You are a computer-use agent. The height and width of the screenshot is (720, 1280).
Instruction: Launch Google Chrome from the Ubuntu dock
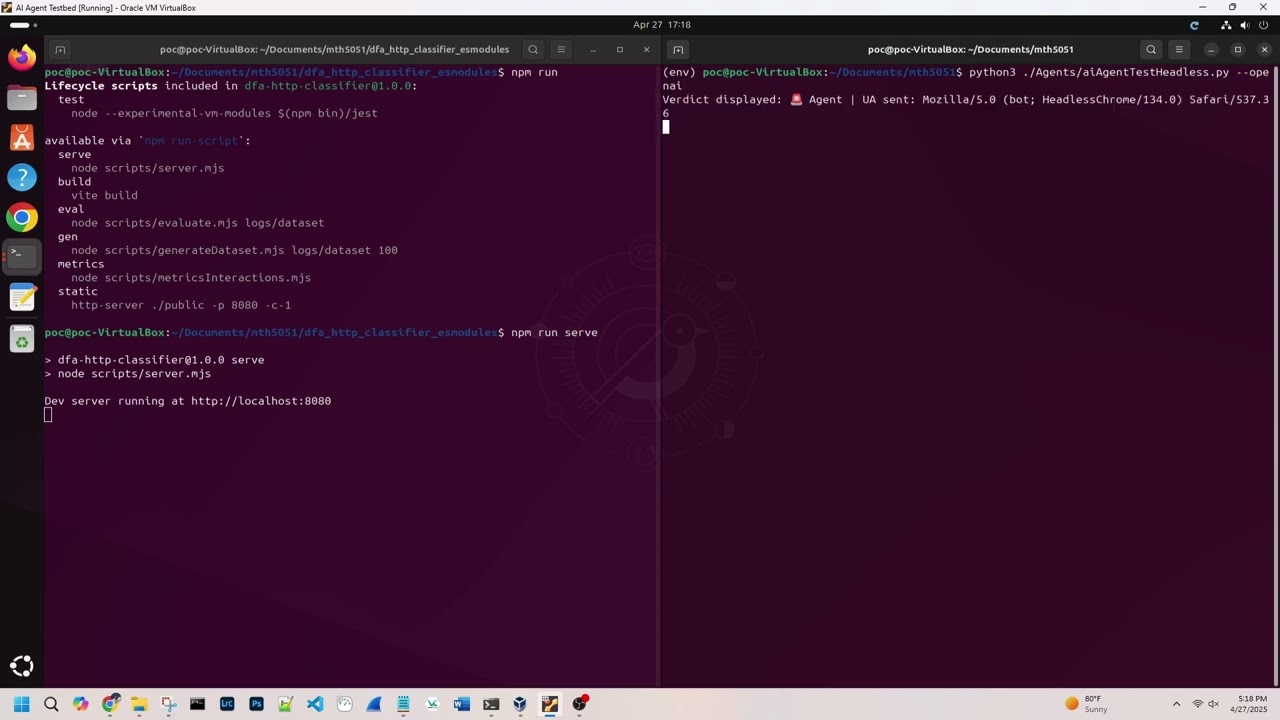pos(22,217)
